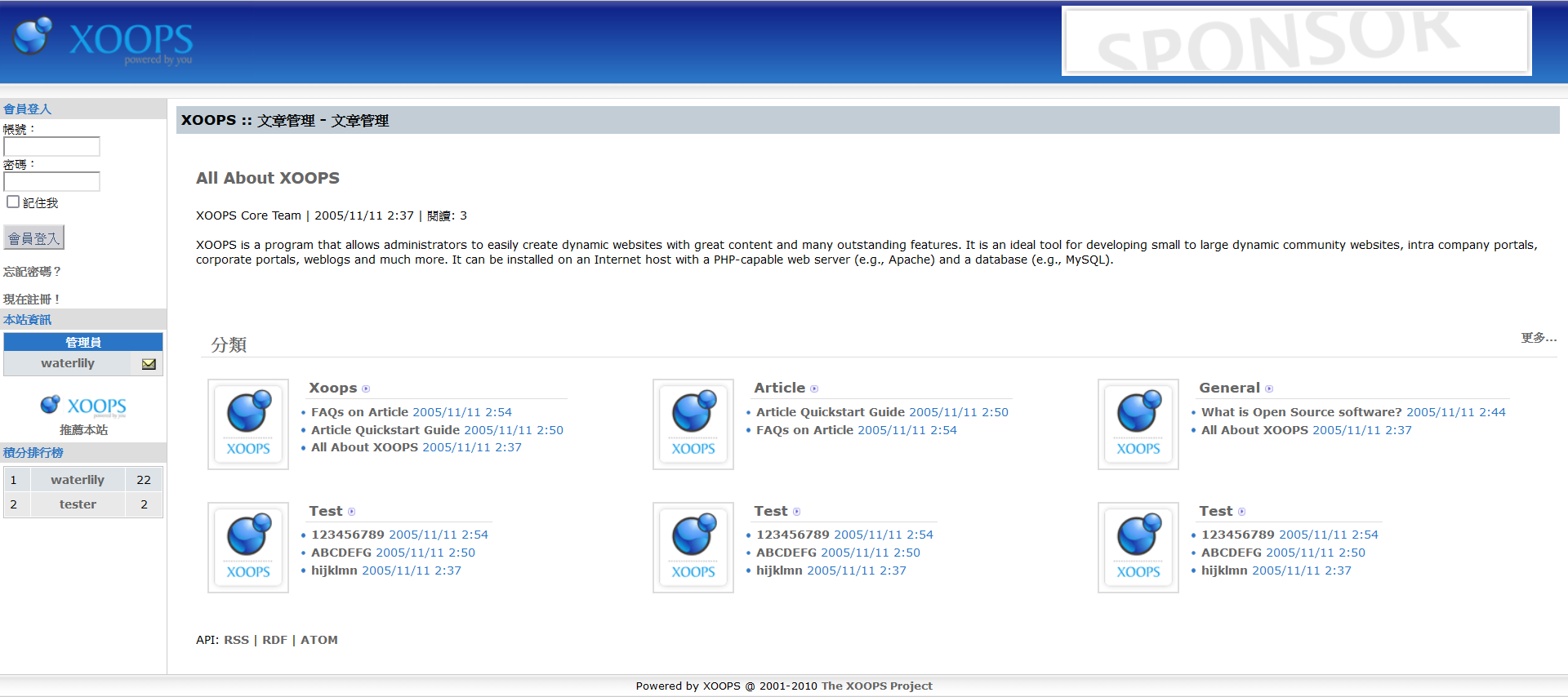Open Article Quickstart Guide under Article category
Viewport: 1568px width, 697px height.
(831, 412)
